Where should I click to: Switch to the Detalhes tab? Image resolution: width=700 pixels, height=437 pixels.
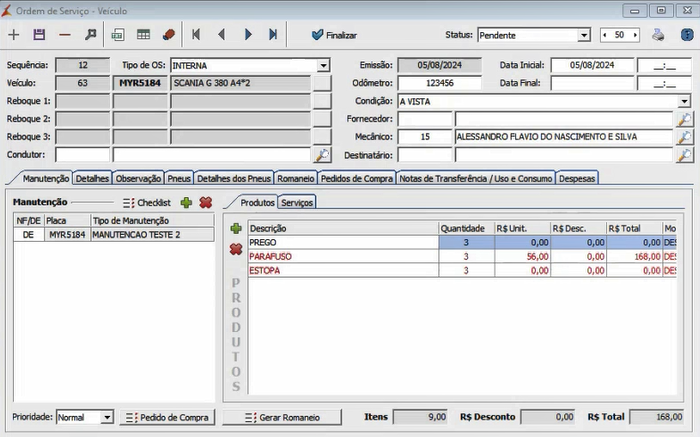pos(92,179)
